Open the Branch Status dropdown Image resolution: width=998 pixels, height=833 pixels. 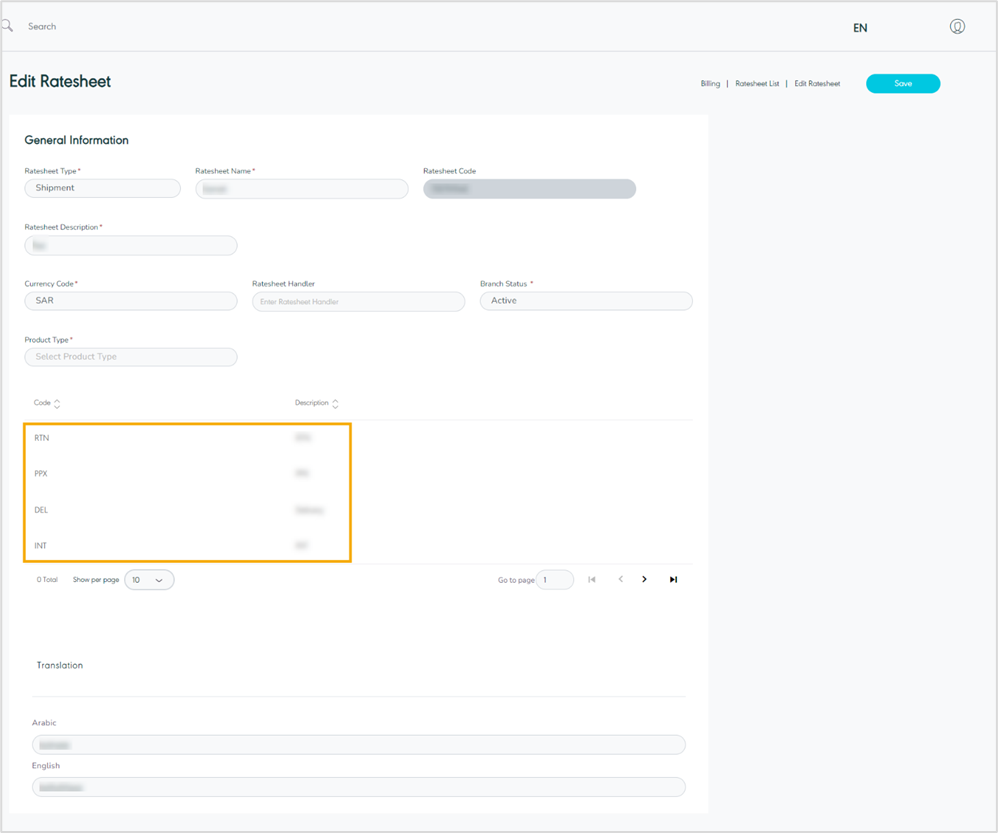click(x=586, y=301)
